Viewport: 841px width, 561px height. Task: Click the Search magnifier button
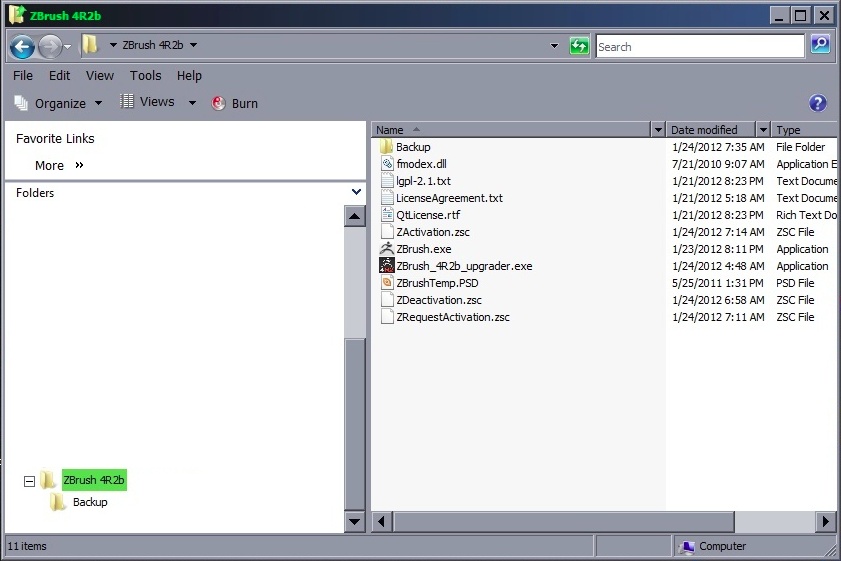click(820, 45)
